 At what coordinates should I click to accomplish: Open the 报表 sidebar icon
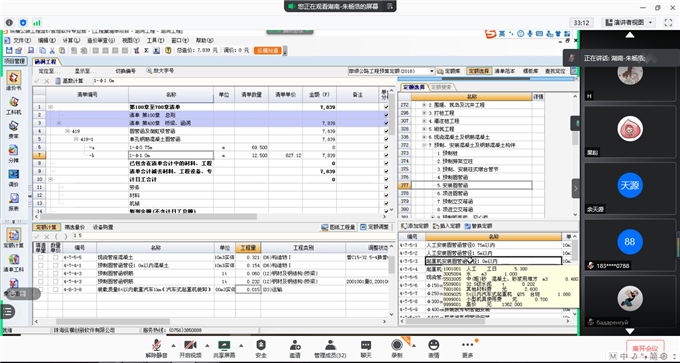click(14, 199)
